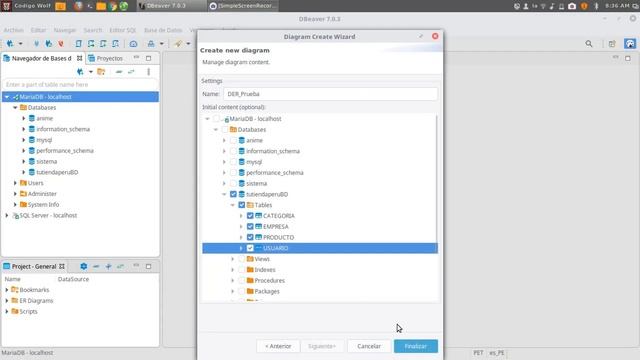The height and width of the screenshot is (360, 640).
Task: Check the Views folder checkbox
Action: (242, 259)
